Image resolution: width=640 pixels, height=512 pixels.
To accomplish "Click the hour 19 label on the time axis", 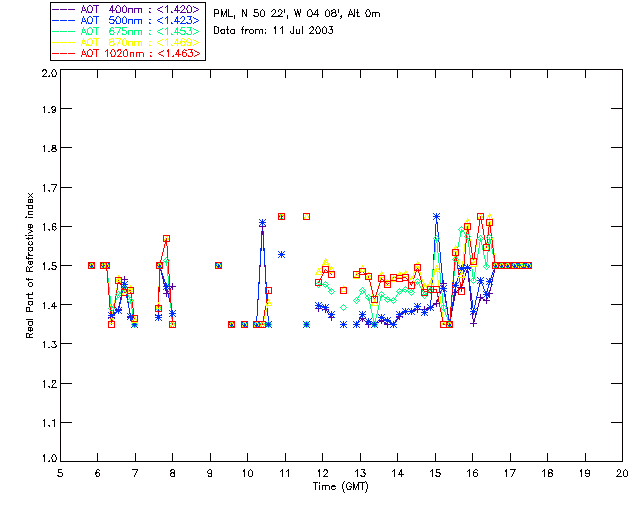I will (x=585, y=473).
